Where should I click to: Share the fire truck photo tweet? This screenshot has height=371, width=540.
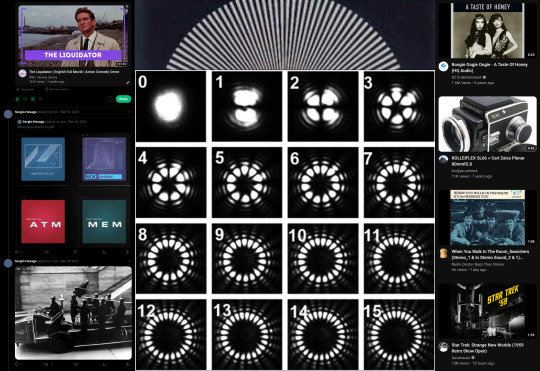[127, 364]
